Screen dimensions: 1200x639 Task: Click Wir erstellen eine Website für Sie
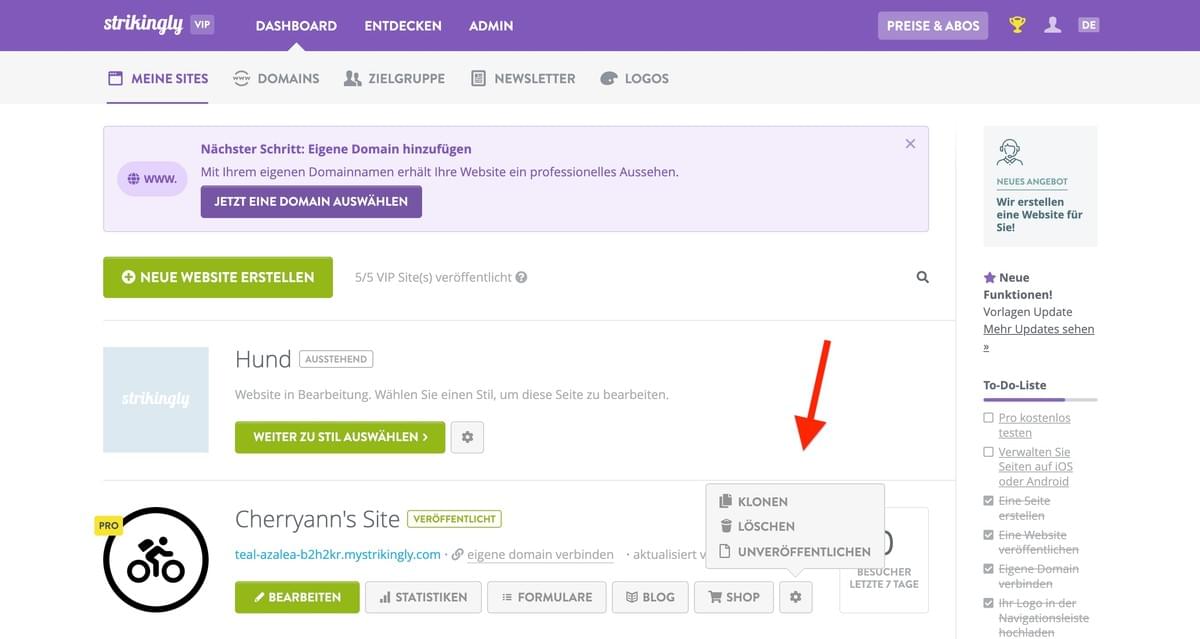1039,214
